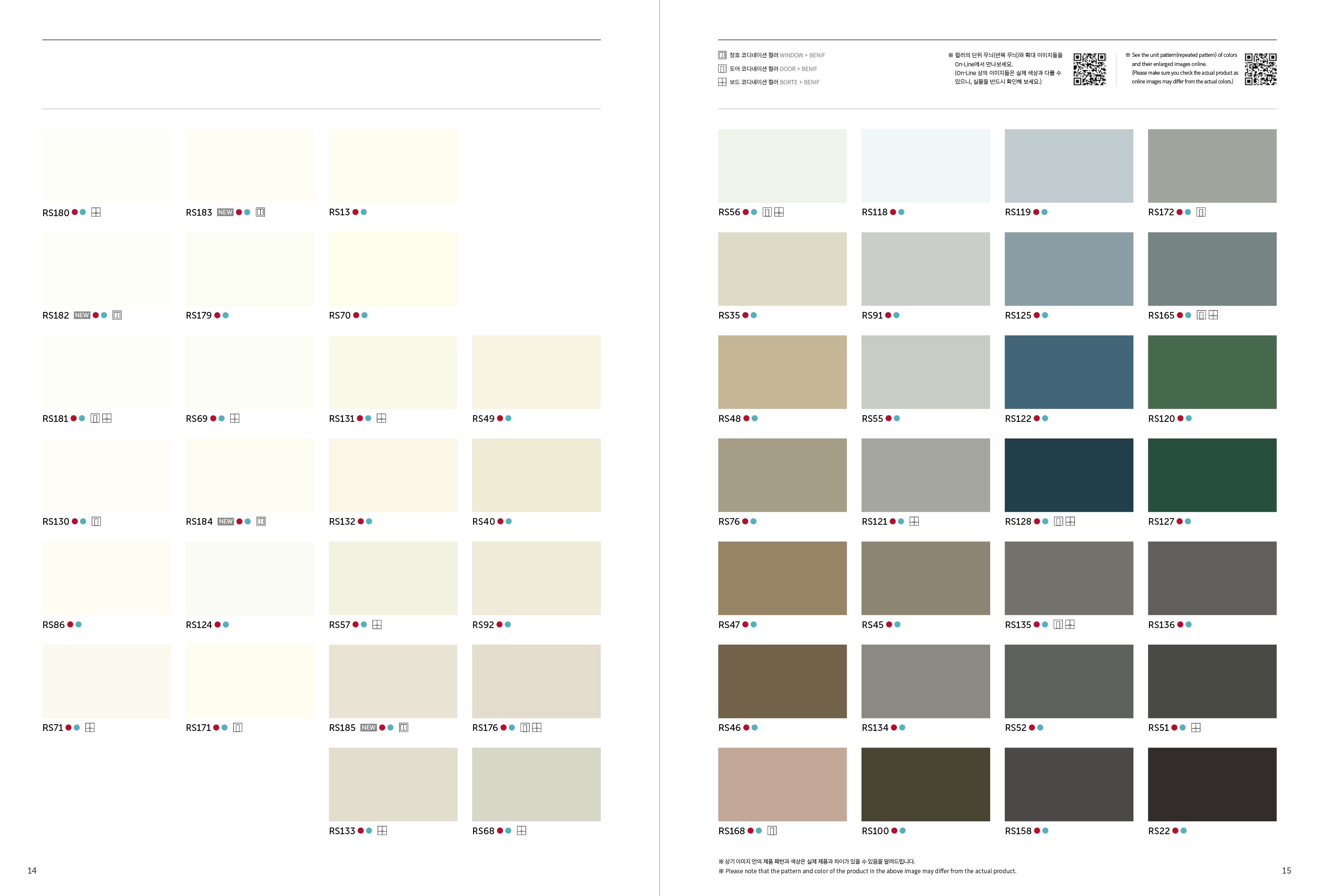Click the borte icon next to RS180

click(96, 212)
